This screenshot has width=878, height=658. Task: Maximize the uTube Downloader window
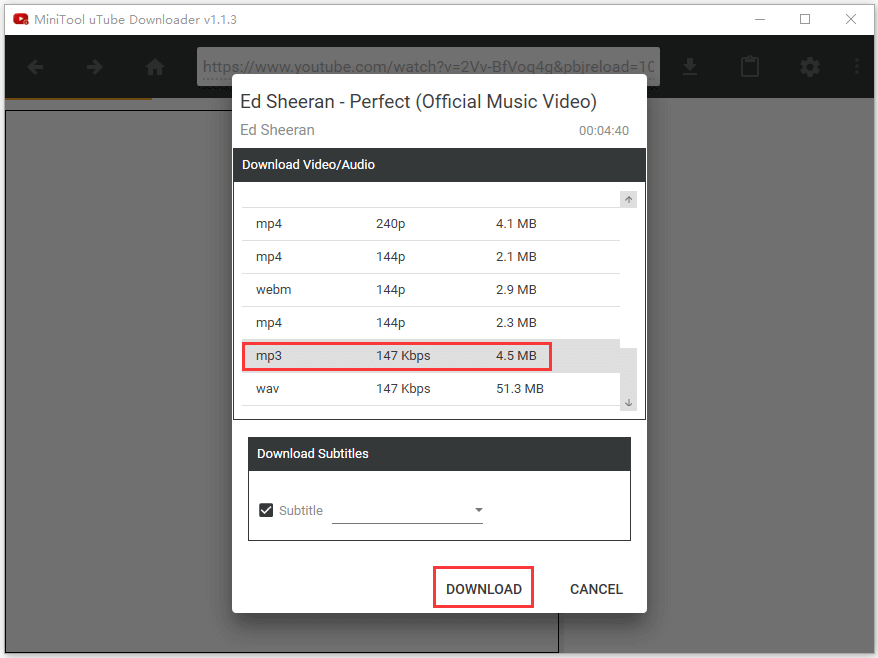click(805, 20)
